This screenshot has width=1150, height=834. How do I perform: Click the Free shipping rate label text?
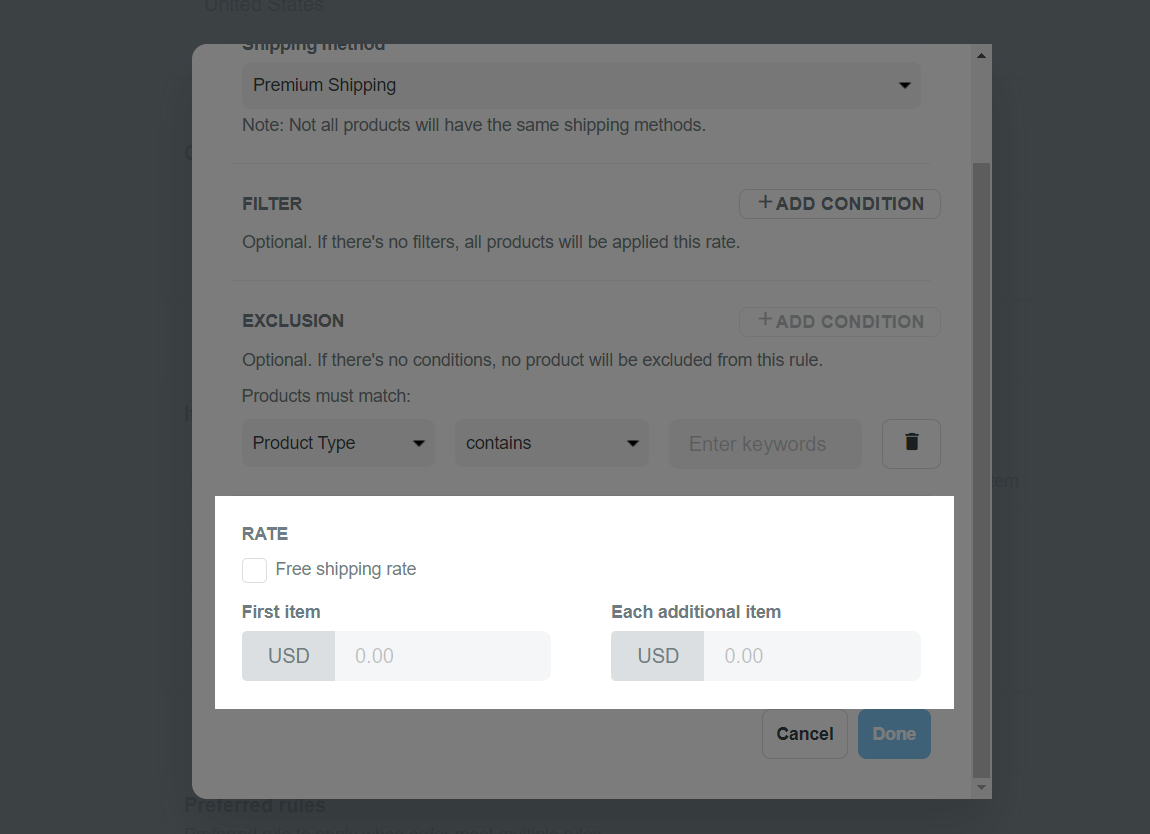click(345, 569)
